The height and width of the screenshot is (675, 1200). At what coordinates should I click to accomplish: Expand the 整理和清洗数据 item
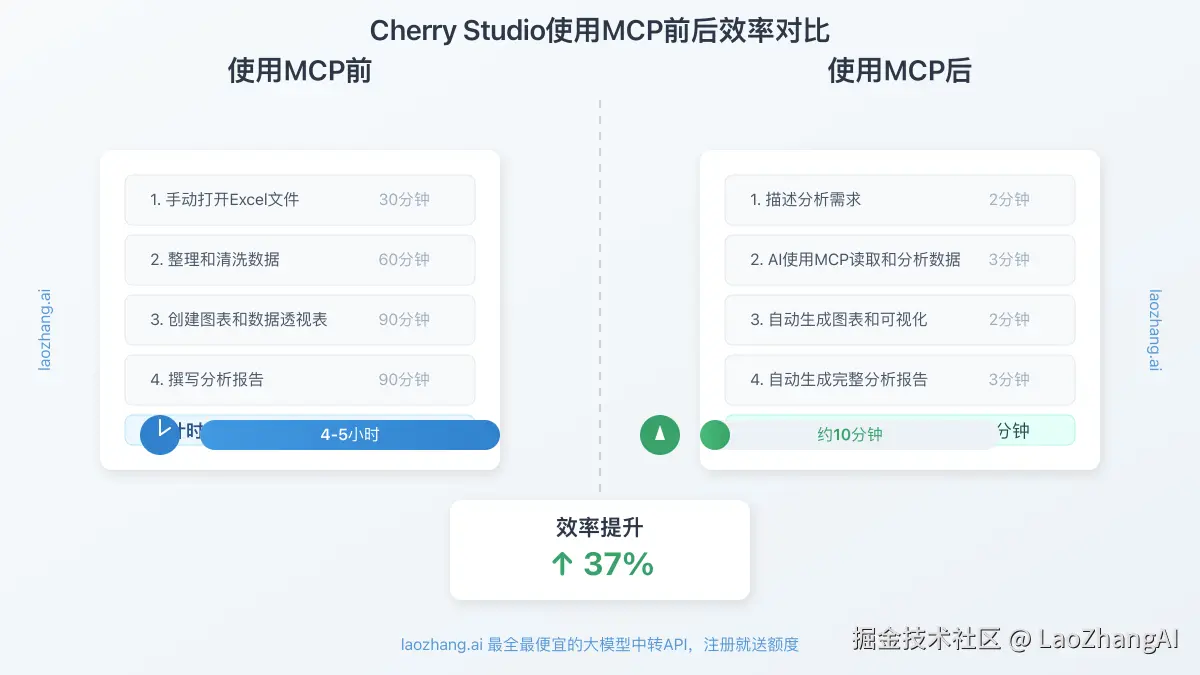tap(299, 260)
